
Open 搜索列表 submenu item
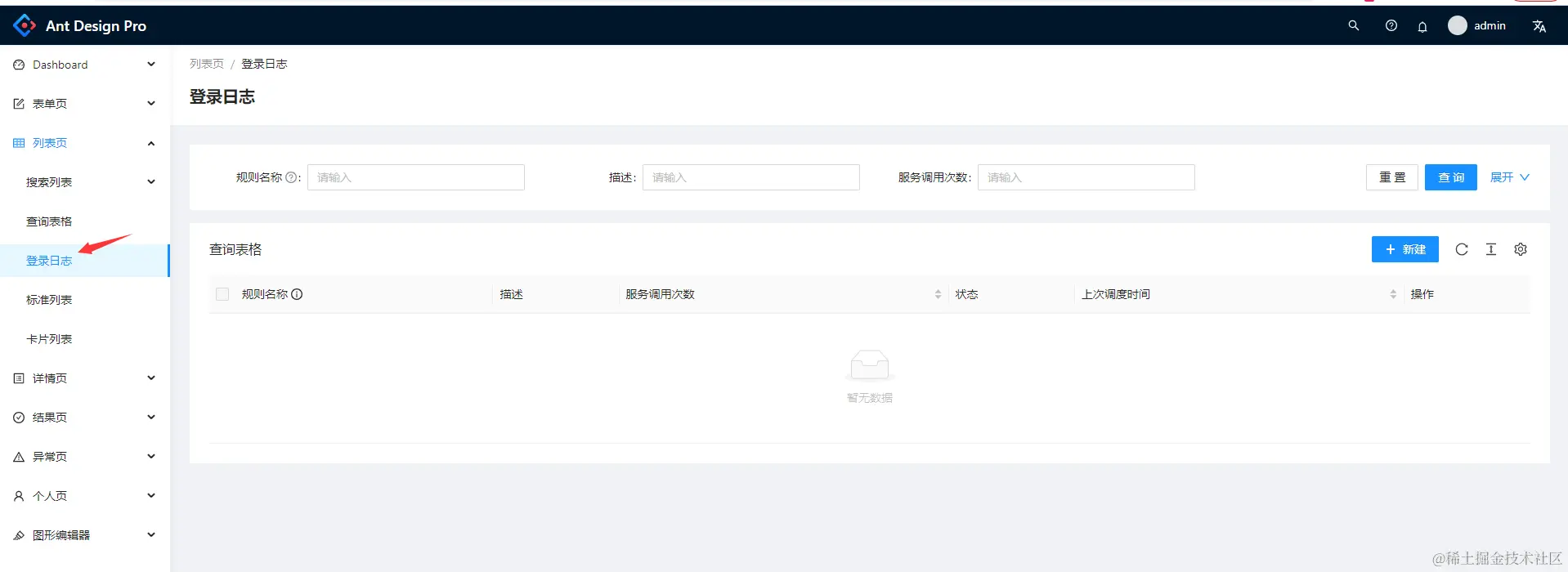[x=85, y=182]
